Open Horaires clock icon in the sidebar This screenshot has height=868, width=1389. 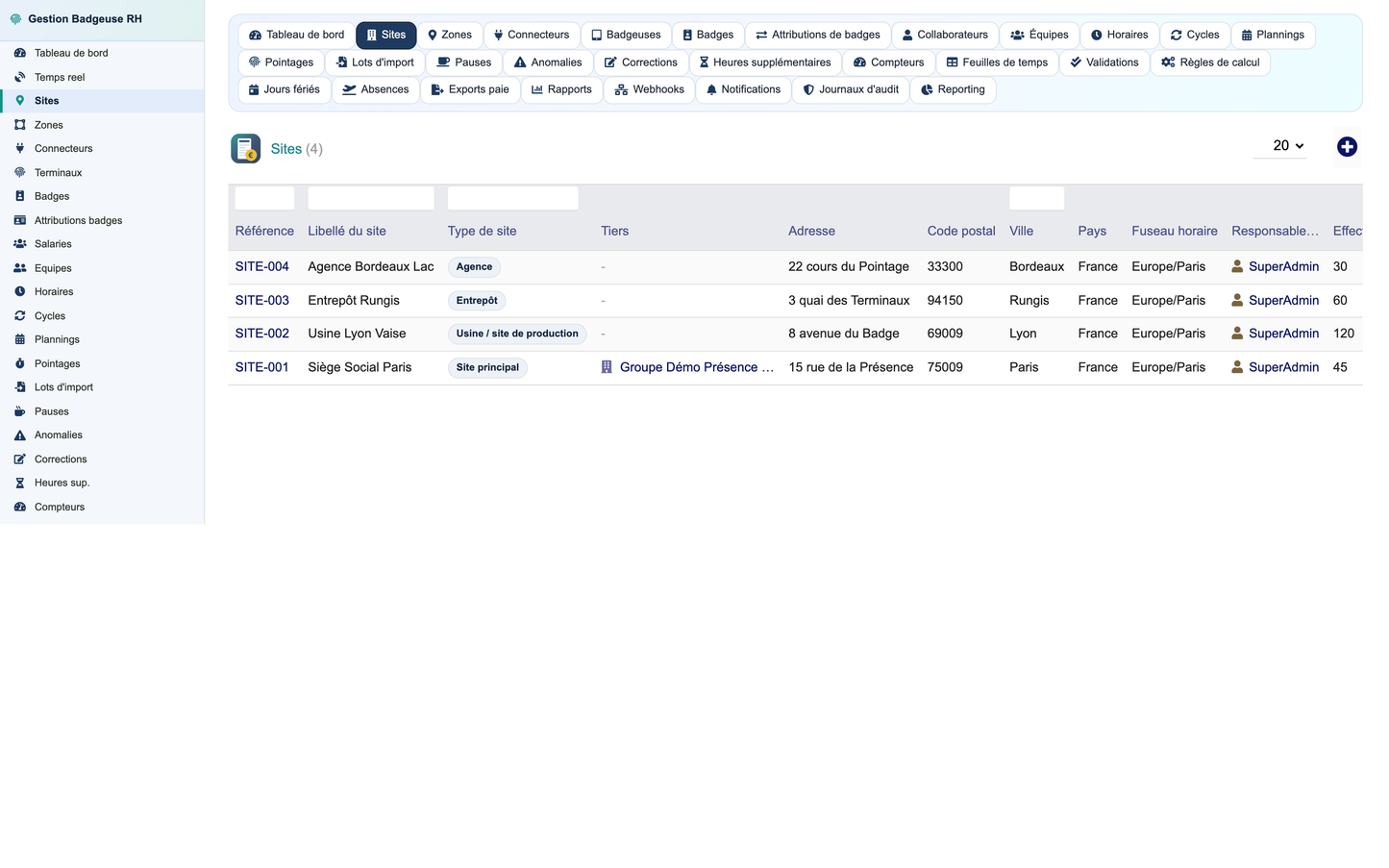pyautogui.click(x=19, y=291)
